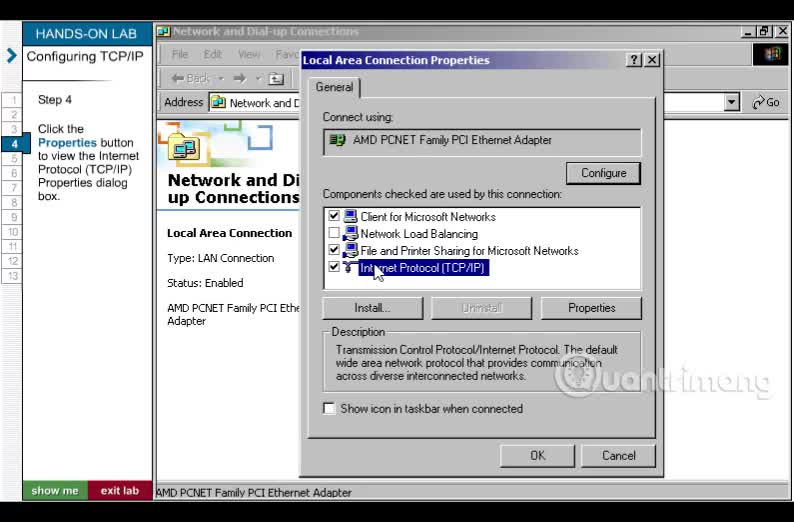Viewport: 794px width, 522px height.
Task: Jump to lab step 8
Action: tap(14, 203)
